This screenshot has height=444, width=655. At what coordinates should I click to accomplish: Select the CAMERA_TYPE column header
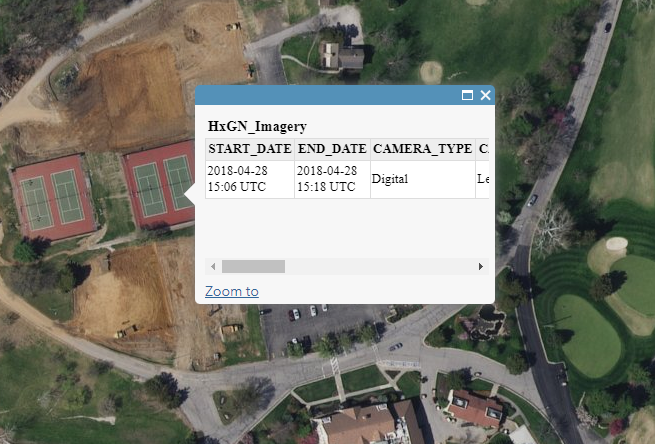click(421, 149)
